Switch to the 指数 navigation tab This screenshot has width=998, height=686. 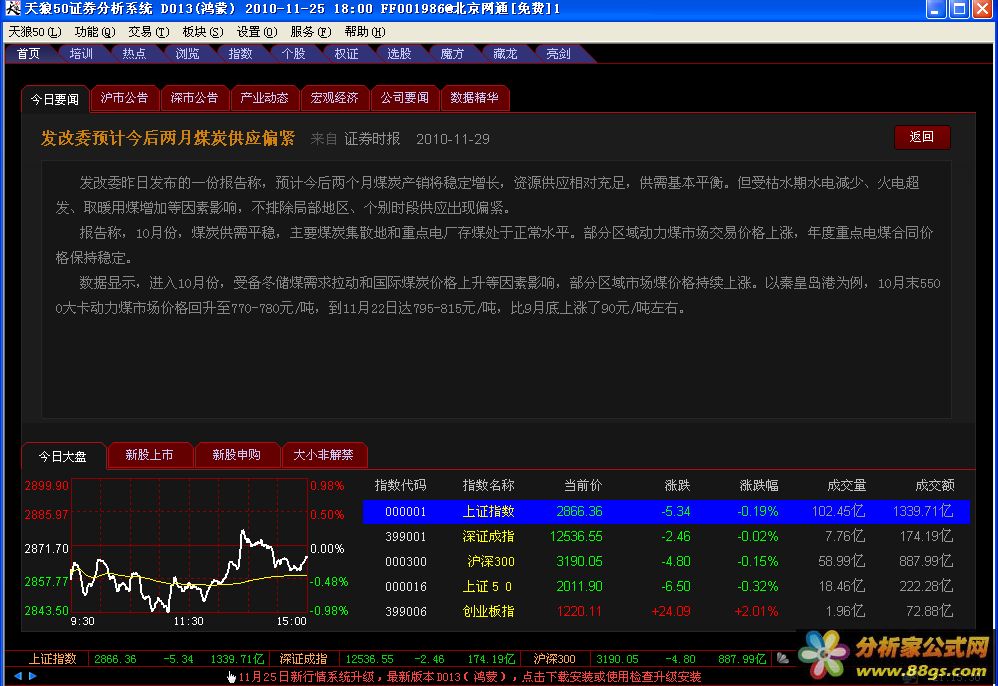tap(240, 54)
